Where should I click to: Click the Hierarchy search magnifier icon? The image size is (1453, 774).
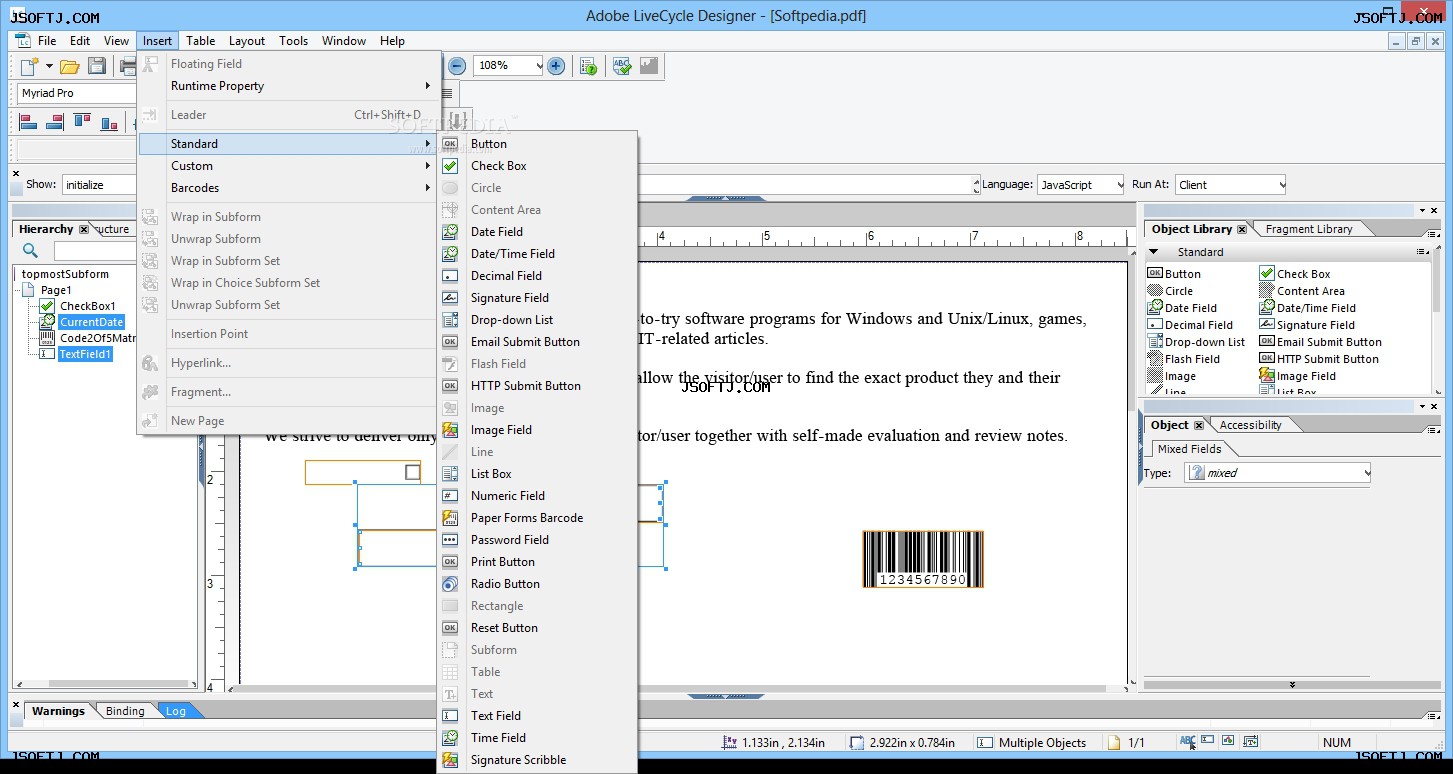point(30,251)
